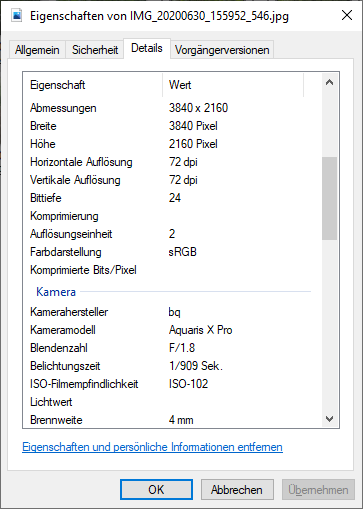
Task: Click the Bittiefe value 24
Action: 175,198
